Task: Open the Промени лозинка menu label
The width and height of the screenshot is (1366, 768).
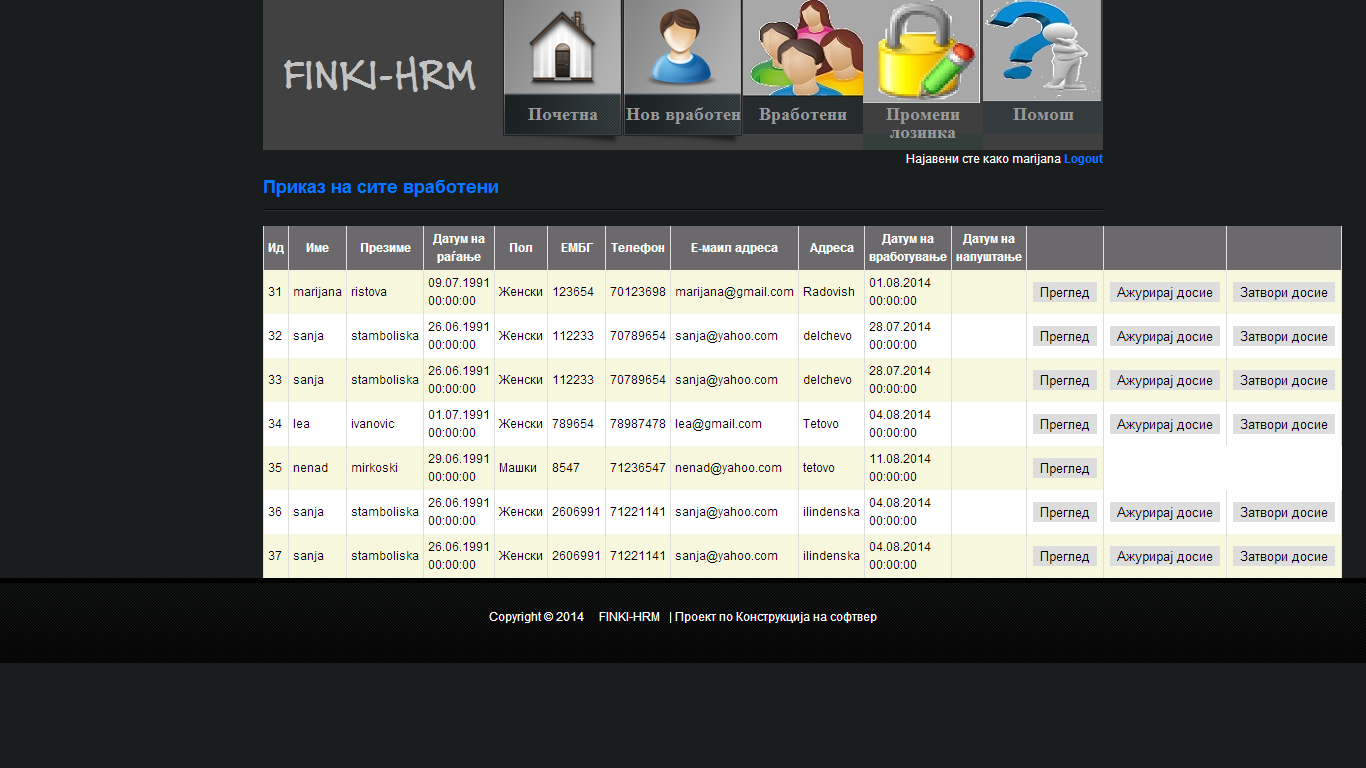Action: click(922, 124)
